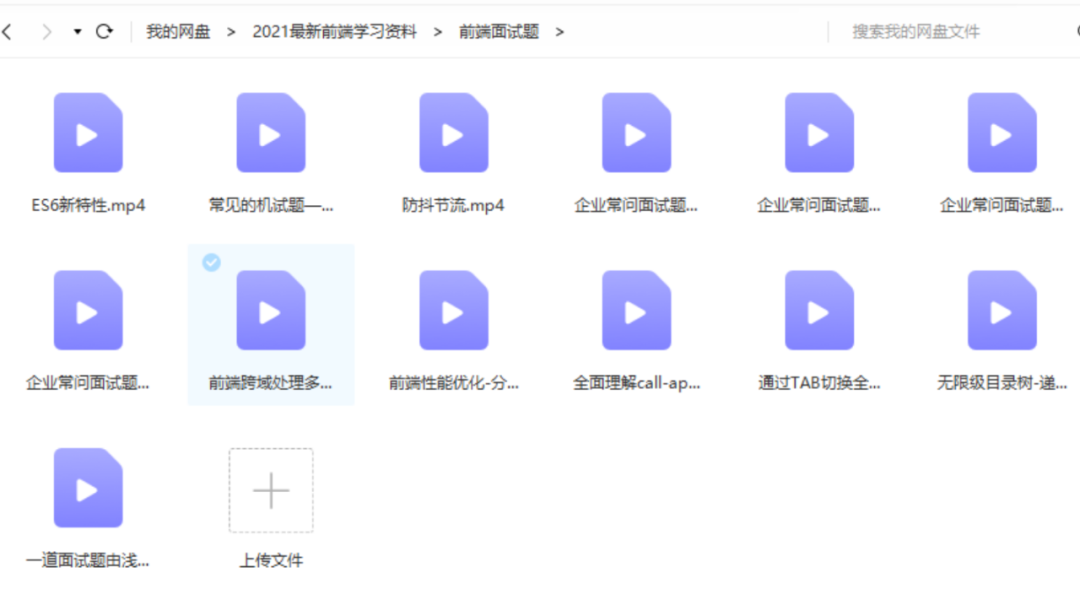Open the 一道面试题由浅 video file
1080x595 pixels.
coord(88,487)
